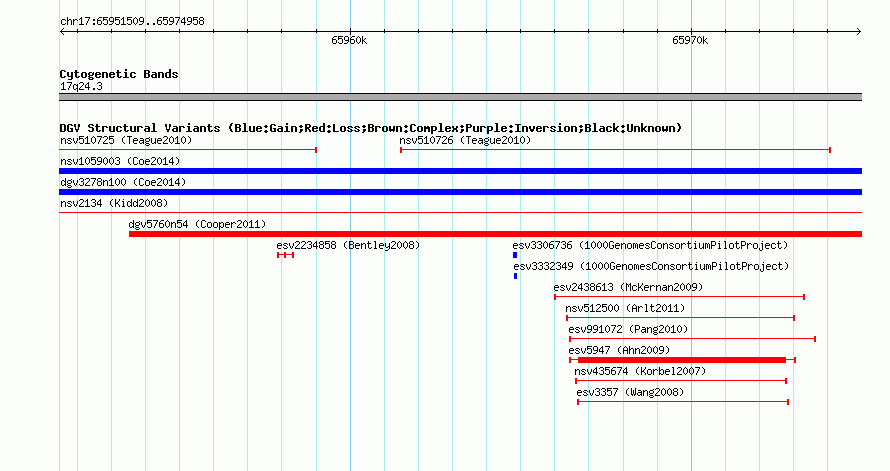Select the nsv435674 red loss line
The width and height of the screenshot is (890, 471).
tap(681, 381)
